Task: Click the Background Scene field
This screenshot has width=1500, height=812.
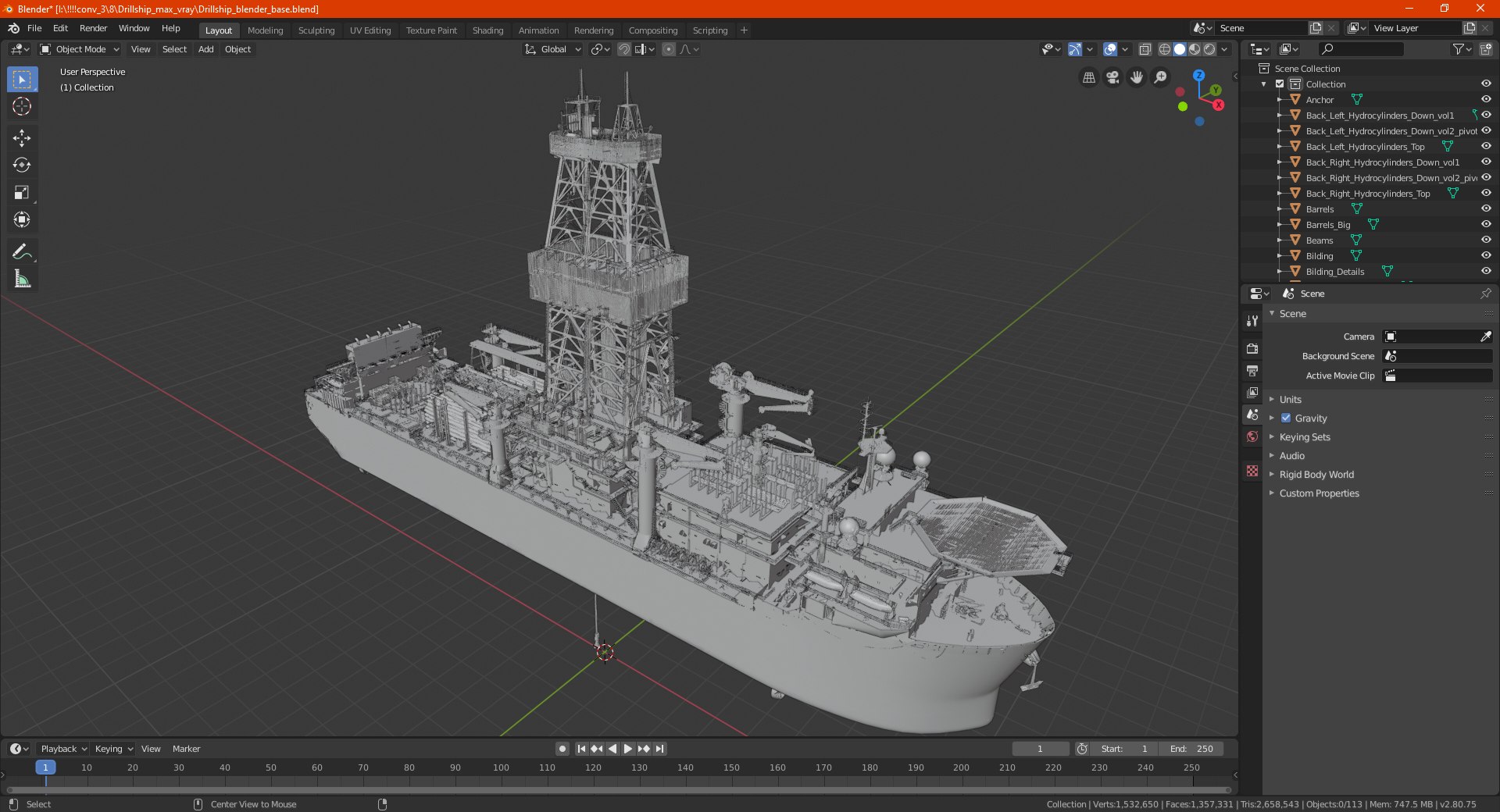Action: pyautogui.click(x=1437, y=356)
